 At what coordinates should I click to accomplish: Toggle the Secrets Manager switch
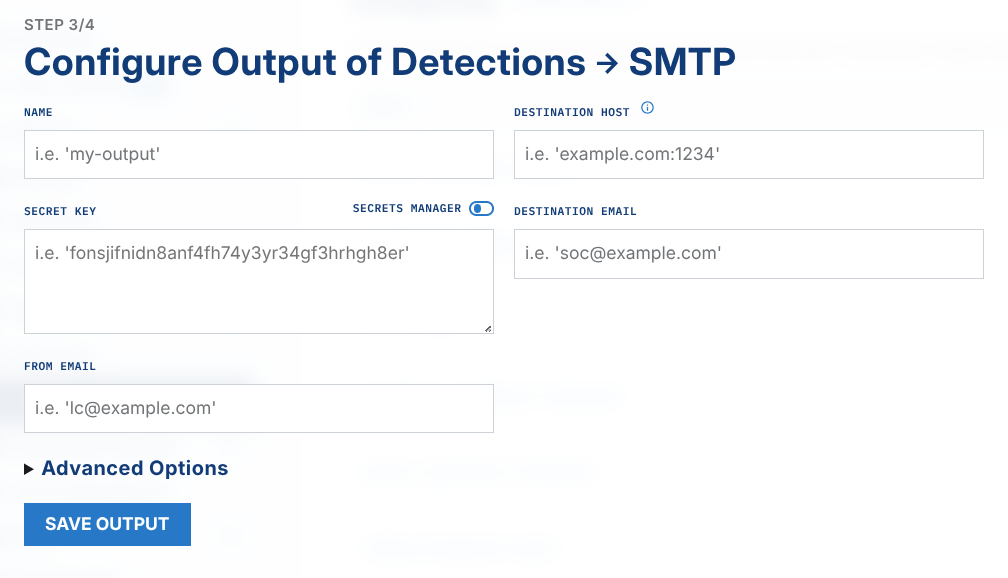[x=481, y=209]
